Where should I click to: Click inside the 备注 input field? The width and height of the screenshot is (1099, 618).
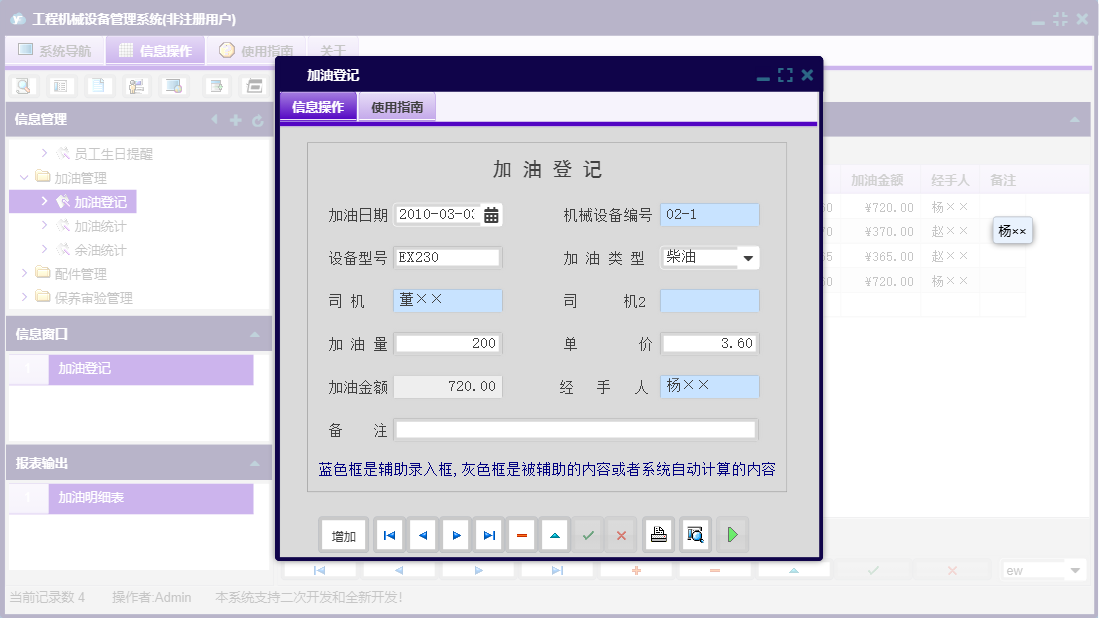[575, 430]
